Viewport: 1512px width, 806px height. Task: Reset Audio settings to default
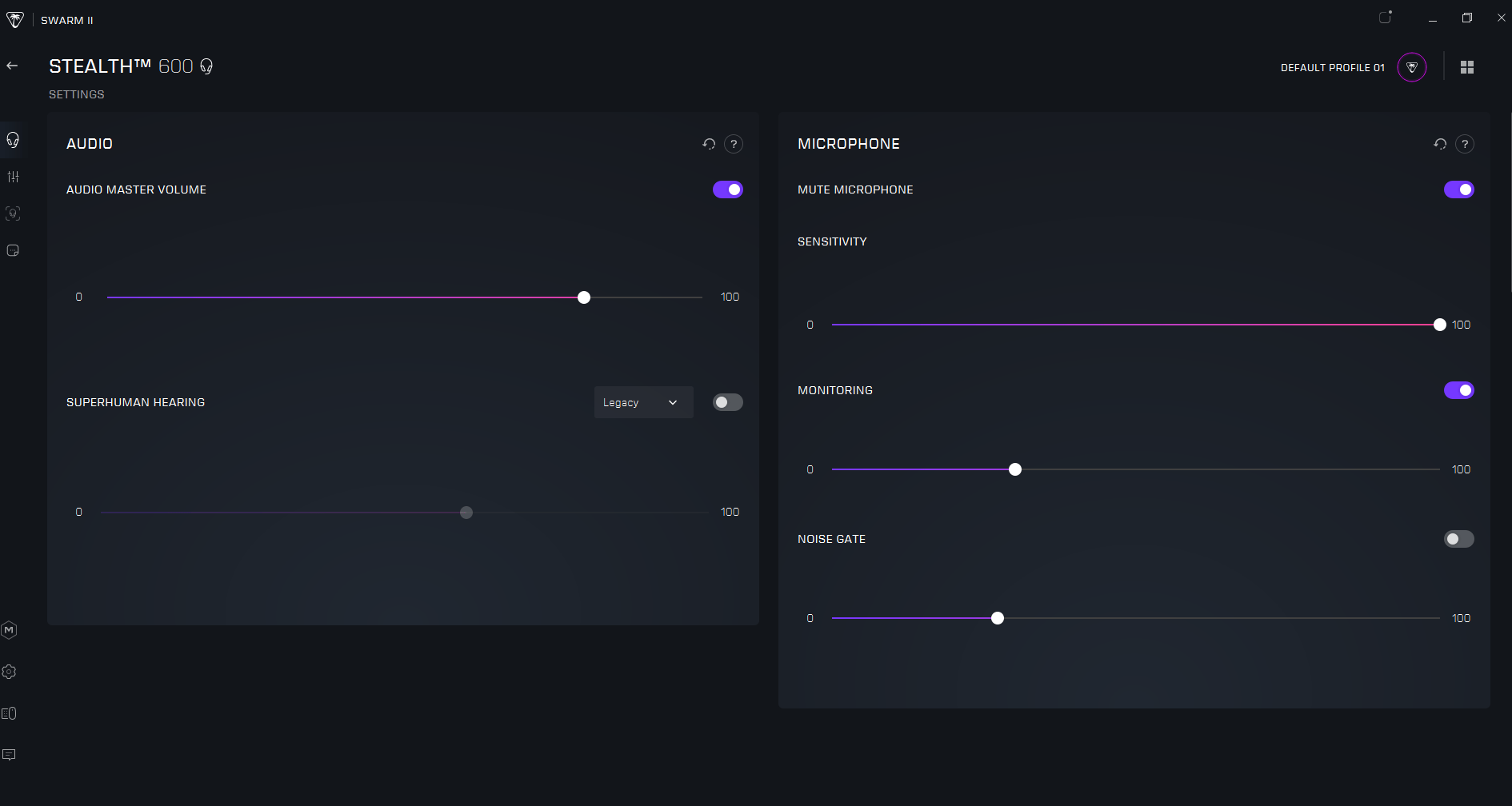[x=709, y=144]
